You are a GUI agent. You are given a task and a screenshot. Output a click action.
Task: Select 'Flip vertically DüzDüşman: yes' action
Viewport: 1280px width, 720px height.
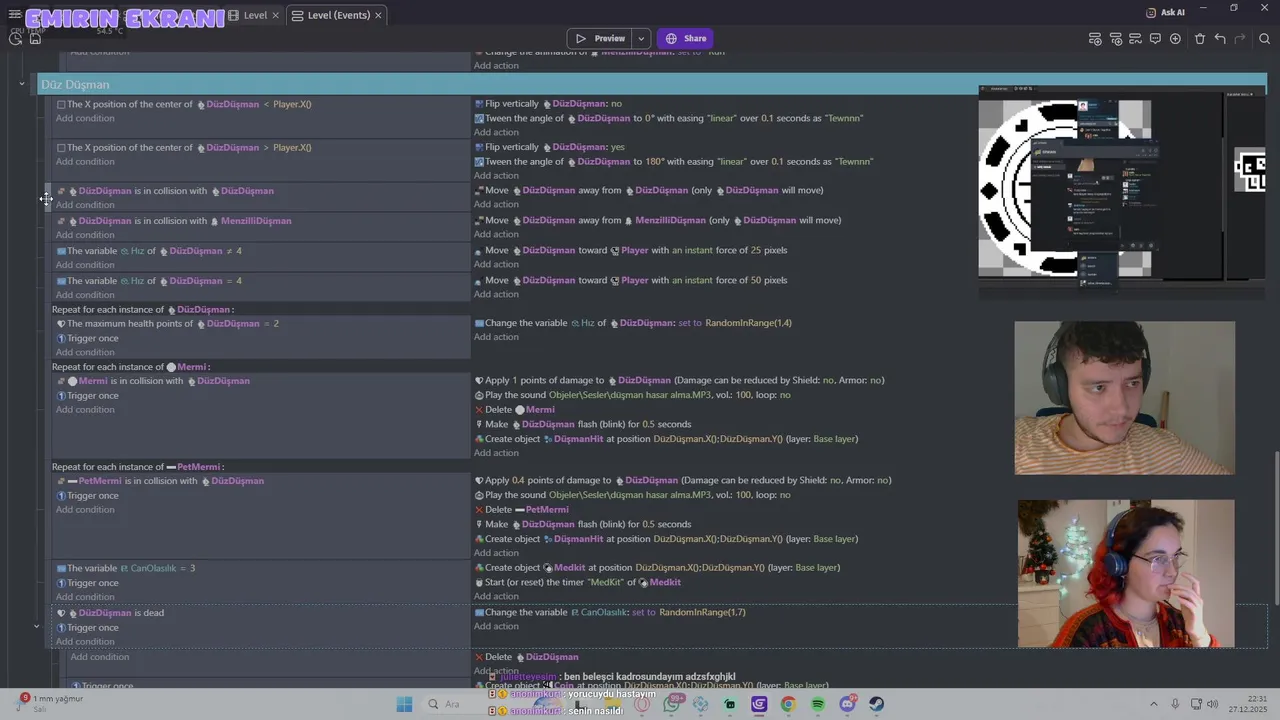(550, 147)
